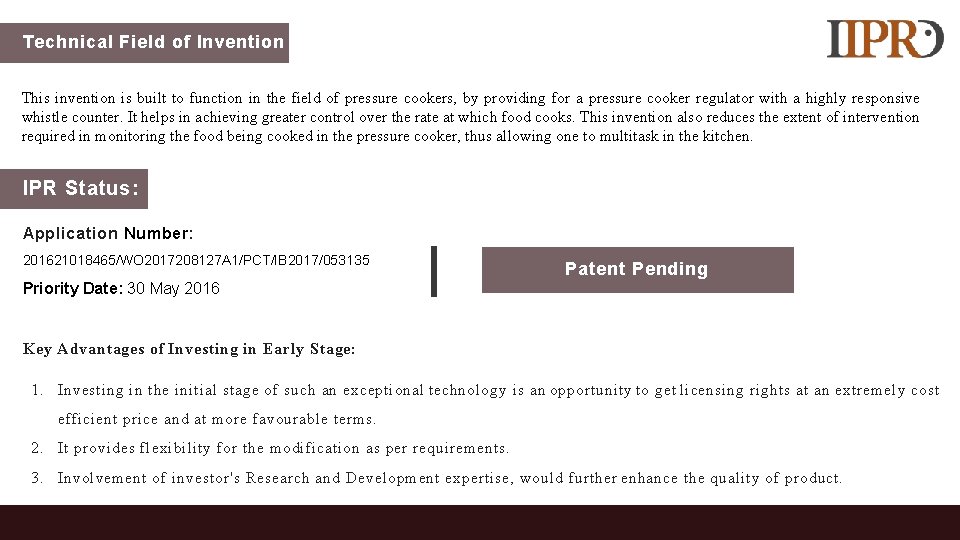Click the IIPRD logo
Screen dimensions: 960x540
click(885, 39)
